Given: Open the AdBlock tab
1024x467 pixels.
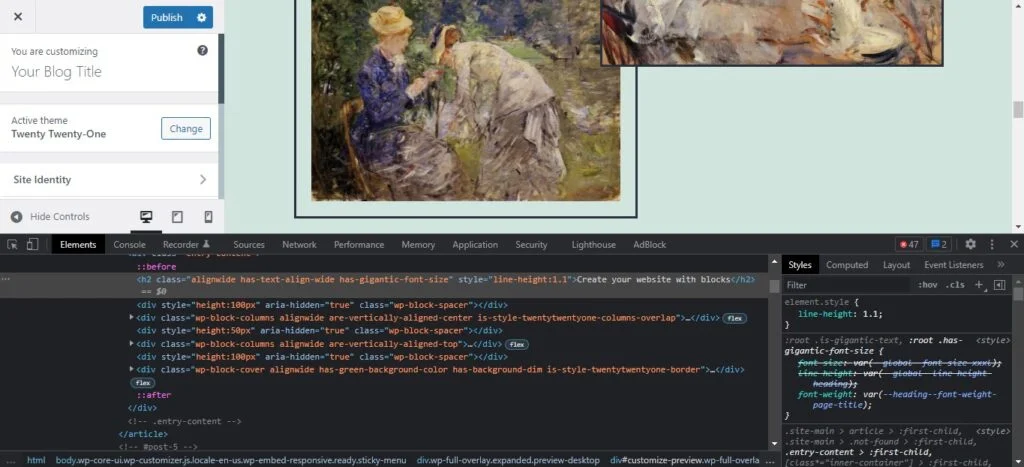Looking at the screenshot, I should click(x=650, y=244).
